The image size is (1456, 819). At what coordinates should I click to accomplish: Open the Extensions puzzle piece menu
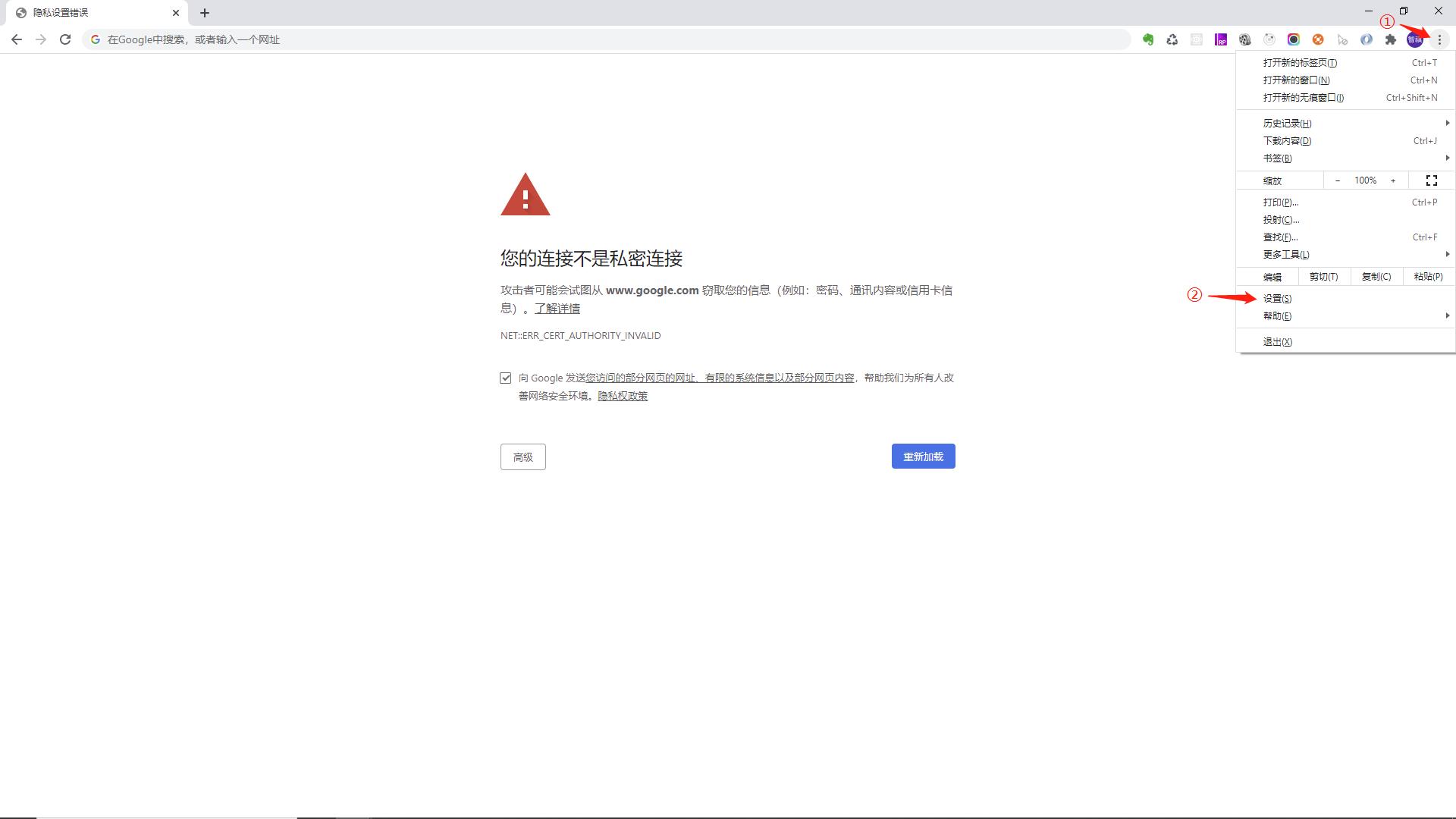[x=1391, y=39]
